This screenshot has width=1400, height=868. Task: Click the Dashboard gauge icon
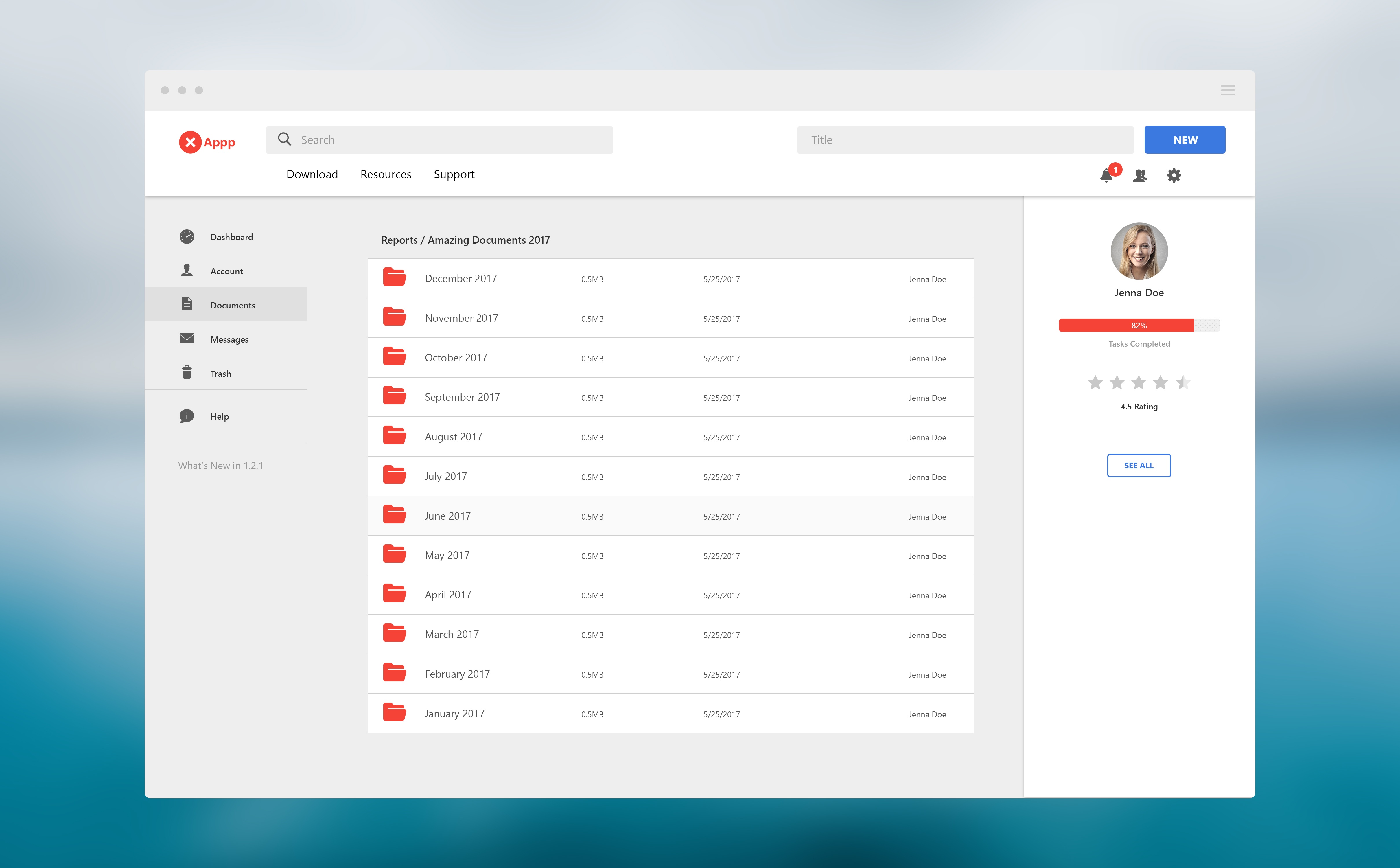187,236
